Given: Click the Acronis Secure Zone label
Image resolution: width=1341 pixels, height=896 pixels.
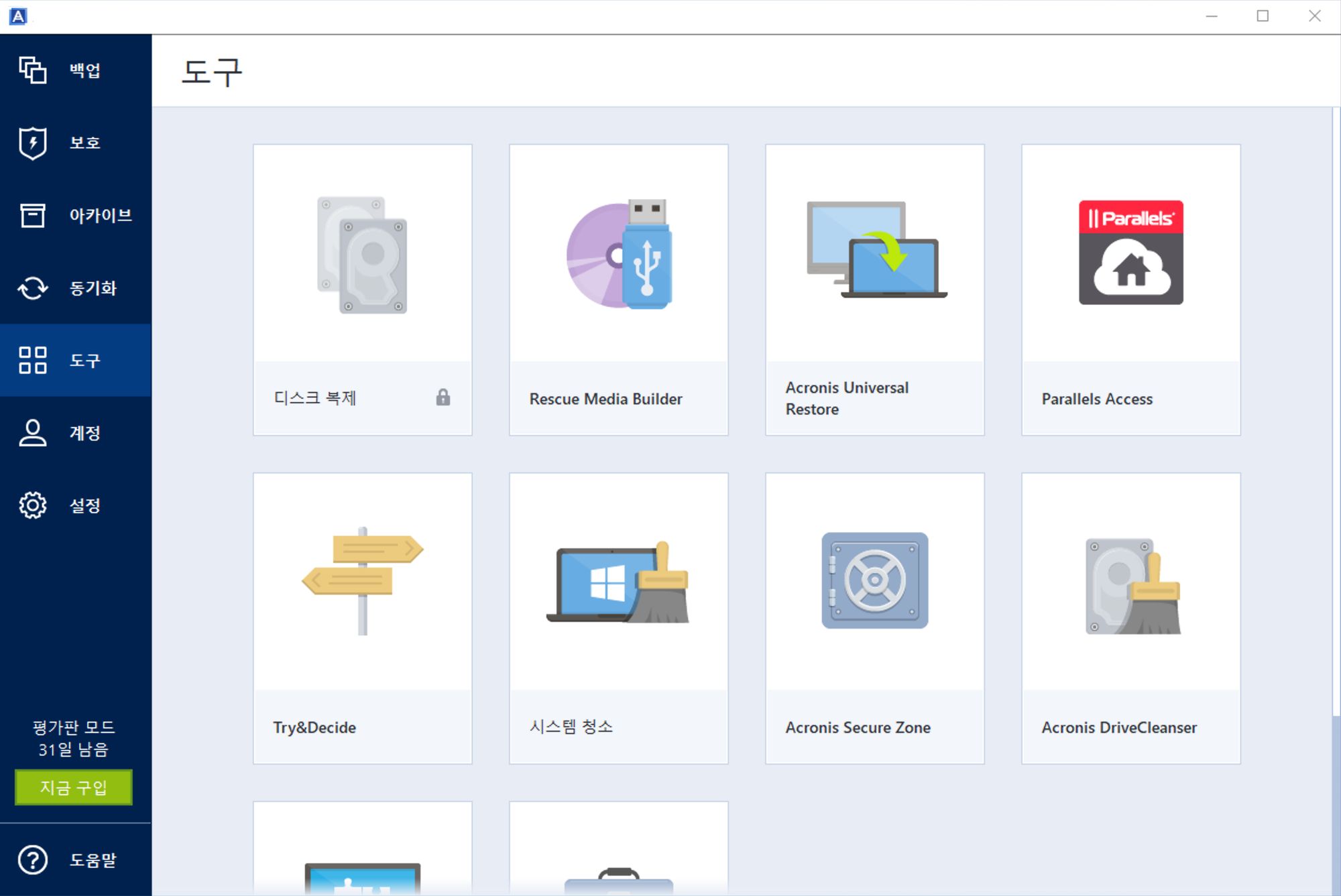Looking at the screenshot, I should pyautogui.click(x=858, y=727).
